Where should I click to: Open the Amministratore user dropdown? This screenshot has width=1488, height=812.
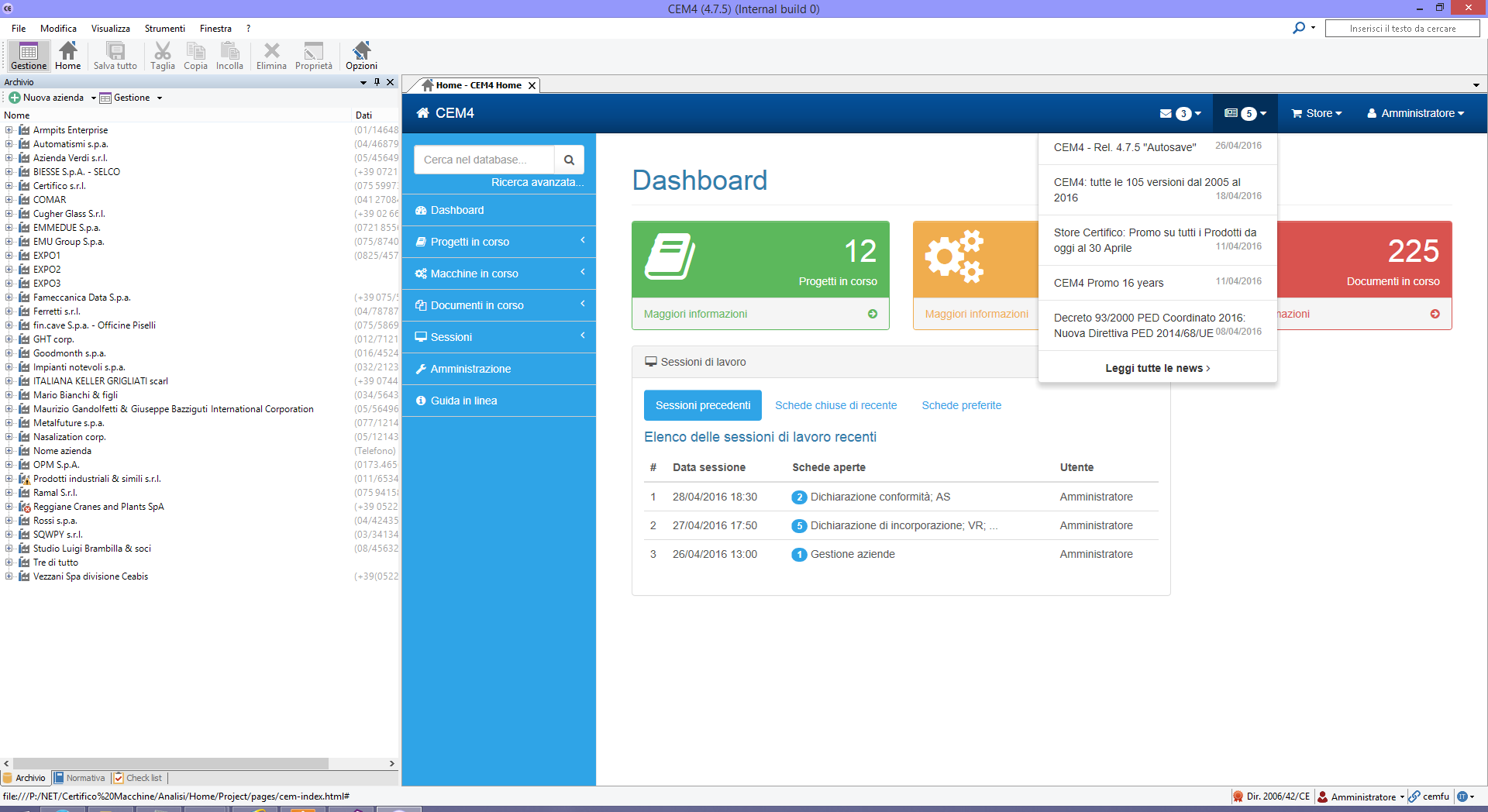point(1416,113)
